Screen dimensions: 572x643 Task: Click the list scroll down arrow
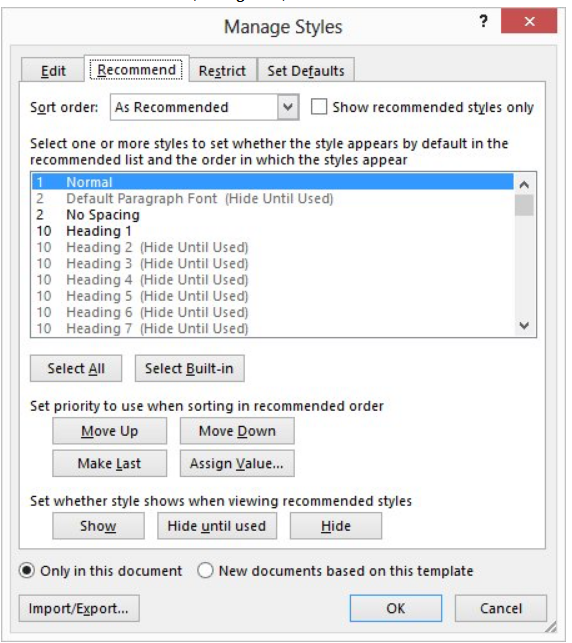pyautogui.click(x=524, y=326)
